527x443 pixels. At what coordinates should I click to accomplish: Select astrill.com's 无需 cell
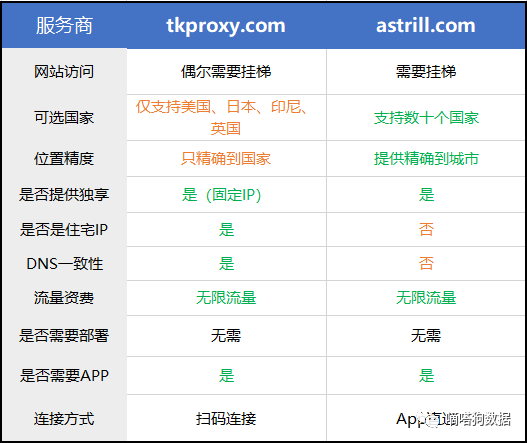(x=425, y=336)
